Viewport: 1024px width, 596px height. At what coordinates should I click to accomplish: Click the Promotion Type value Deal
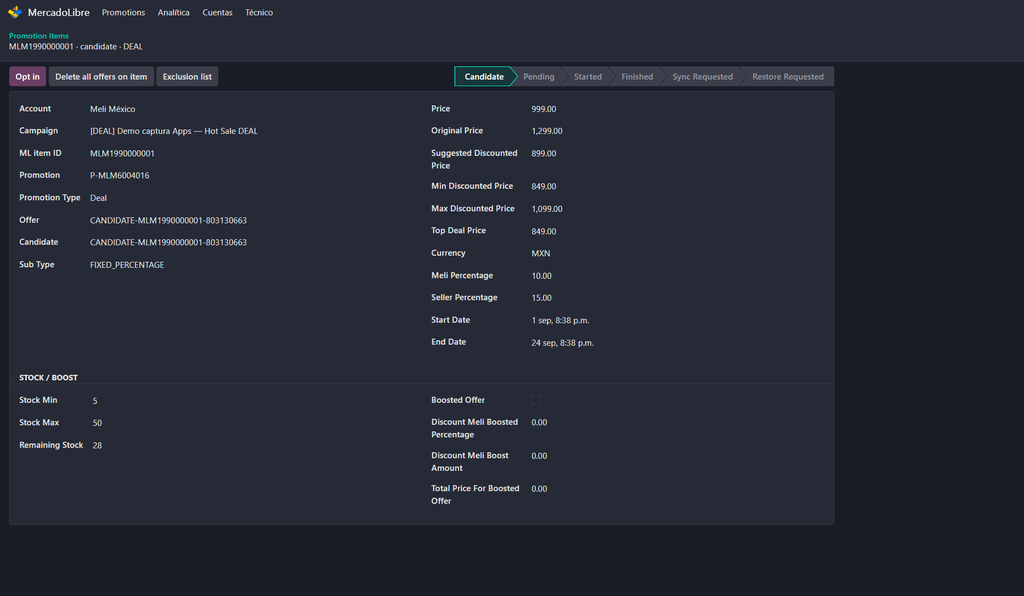[99, 198]
